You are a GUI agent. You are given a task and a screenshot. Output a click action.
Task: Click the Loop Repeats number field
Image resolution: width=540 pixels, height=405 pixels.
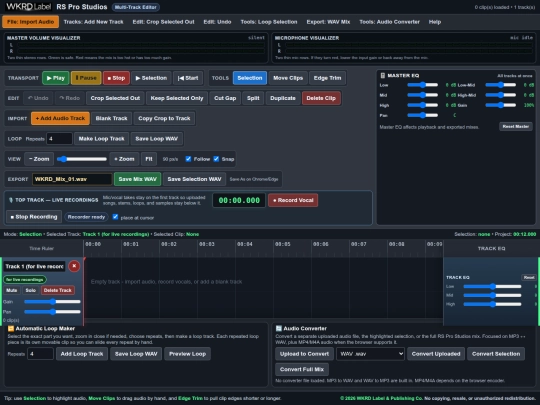[59, 139]
